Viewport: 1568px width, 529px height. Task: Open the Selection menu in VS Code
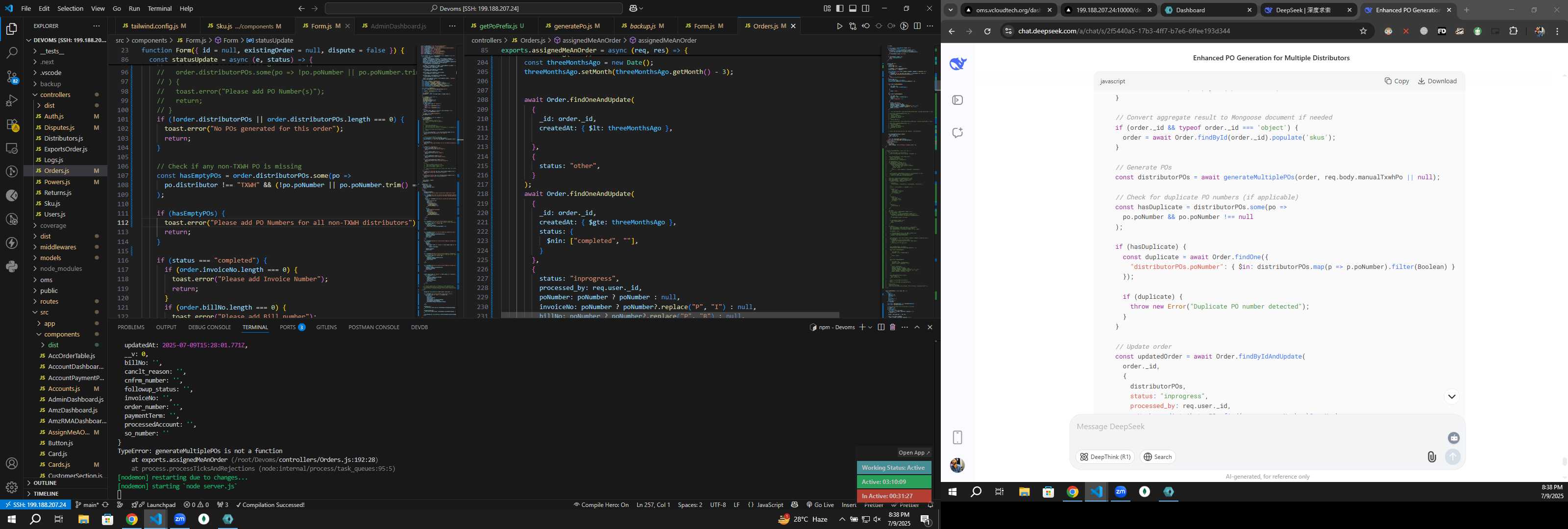click(x=70, y=8)
